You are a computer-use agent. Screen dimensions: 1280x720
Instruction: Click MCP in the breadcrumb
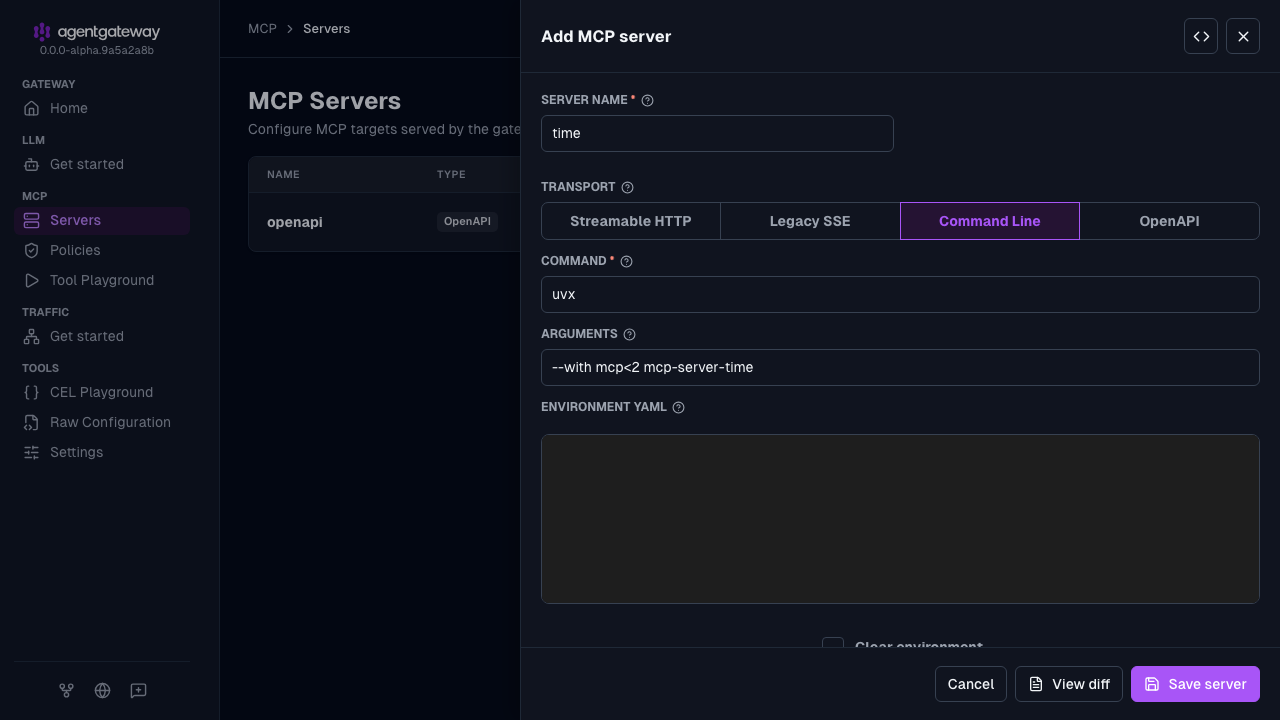pyautogui.click(x=262, y=29)
